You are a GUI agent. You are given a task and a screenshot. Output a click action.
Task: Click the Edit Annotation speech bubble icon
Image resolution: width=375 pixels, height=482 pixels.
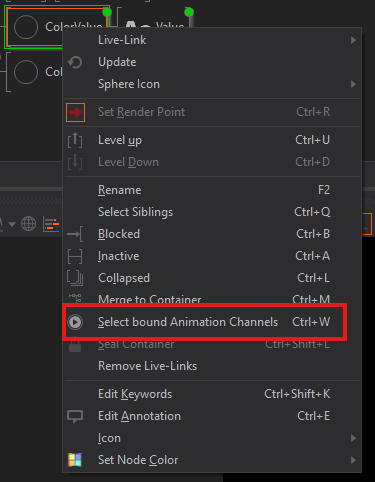point(75,416)
